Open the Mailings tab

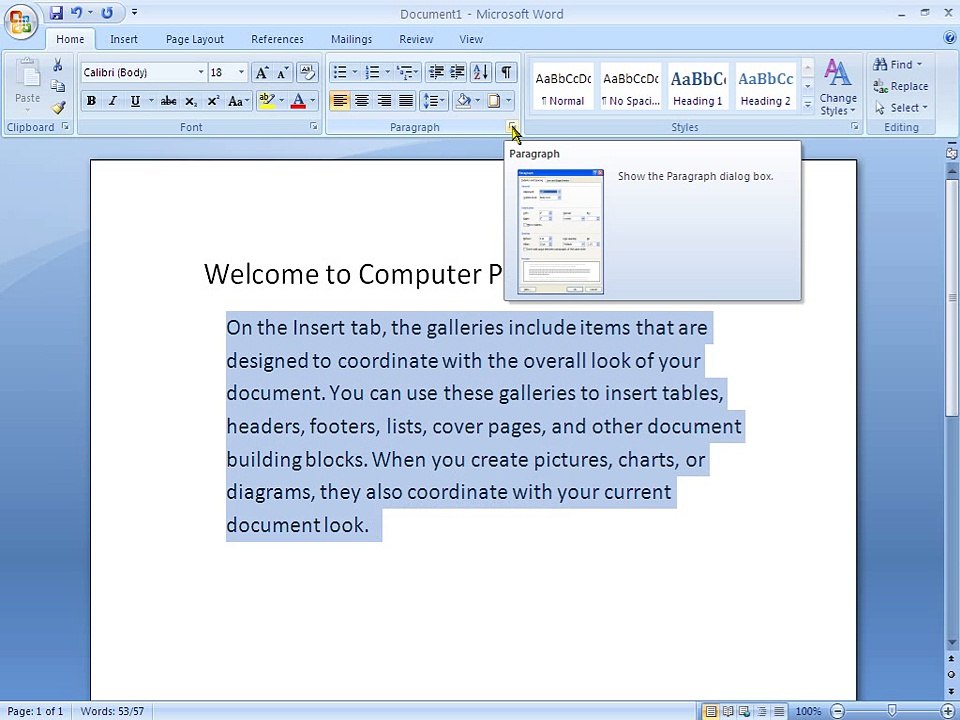pyautogui.click(x=351, y=39)
